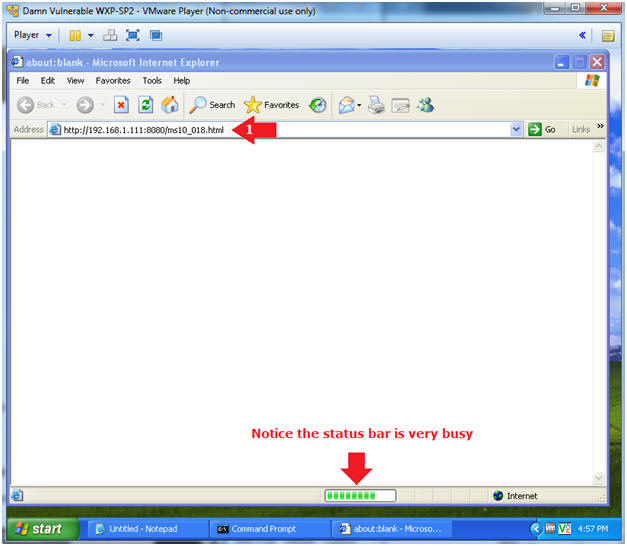Click the IE icon in the window title bar

[17, 62]
